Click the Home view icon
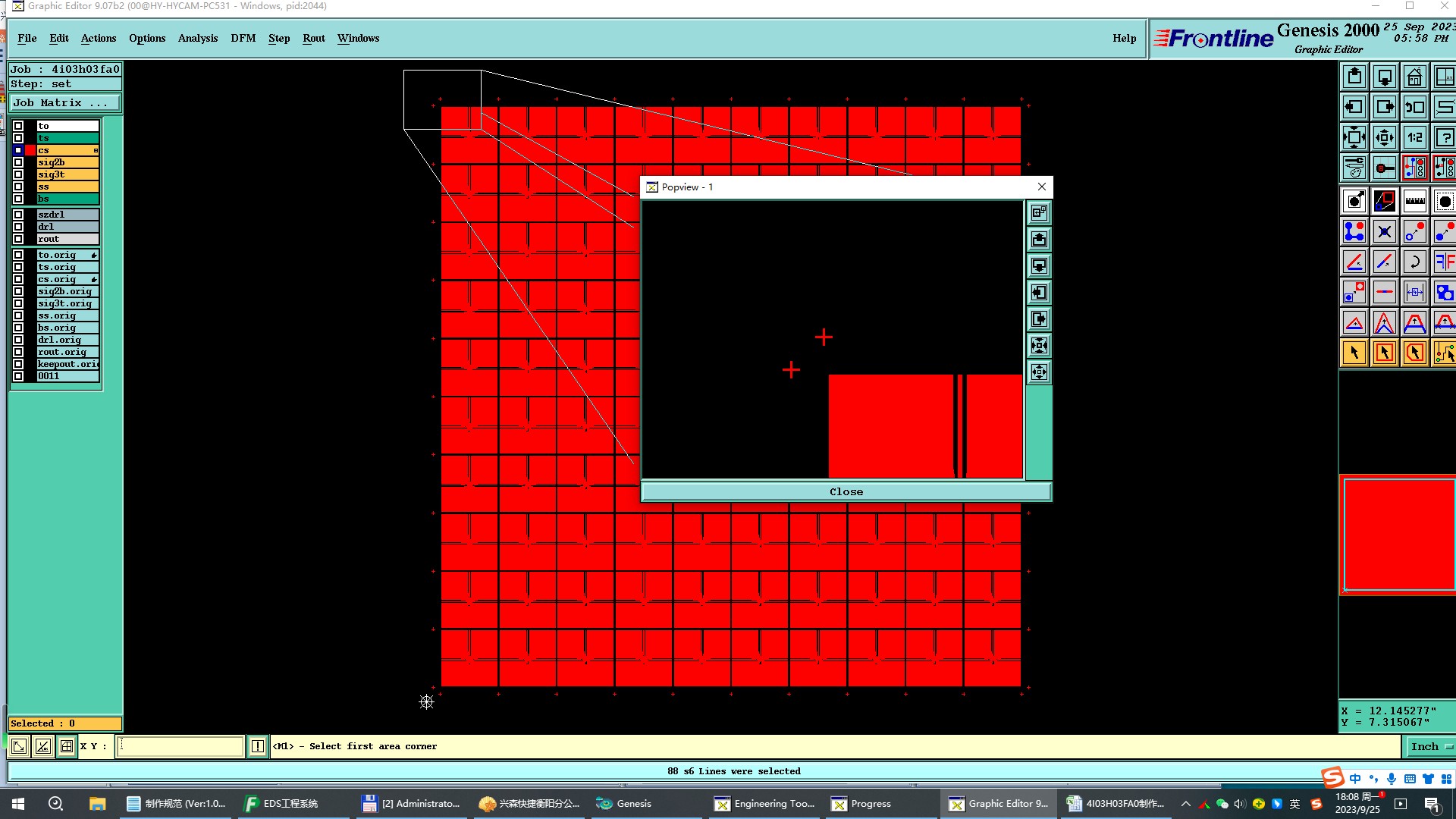Viewport: 1456px width, 819px height. [1414, 77]
